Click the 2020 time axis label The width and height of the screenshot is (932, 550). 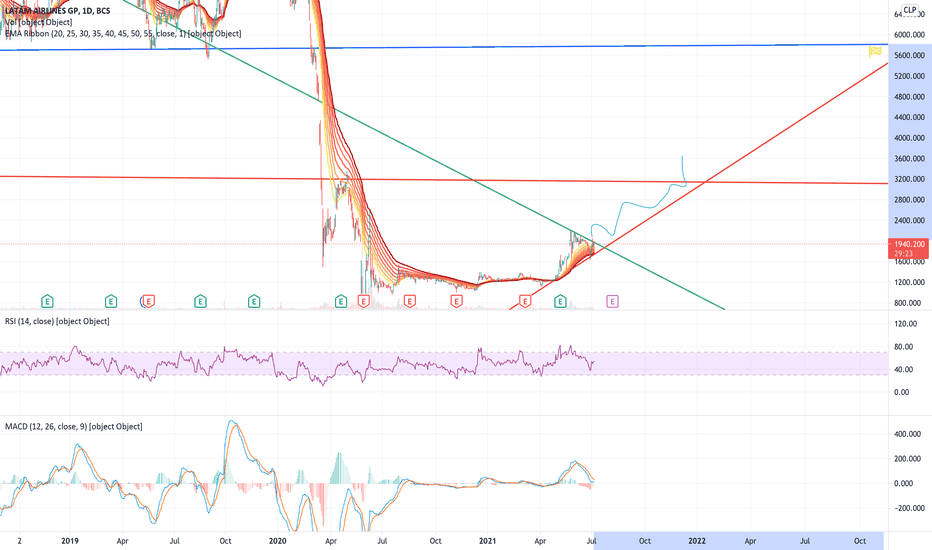pos(278,541)
